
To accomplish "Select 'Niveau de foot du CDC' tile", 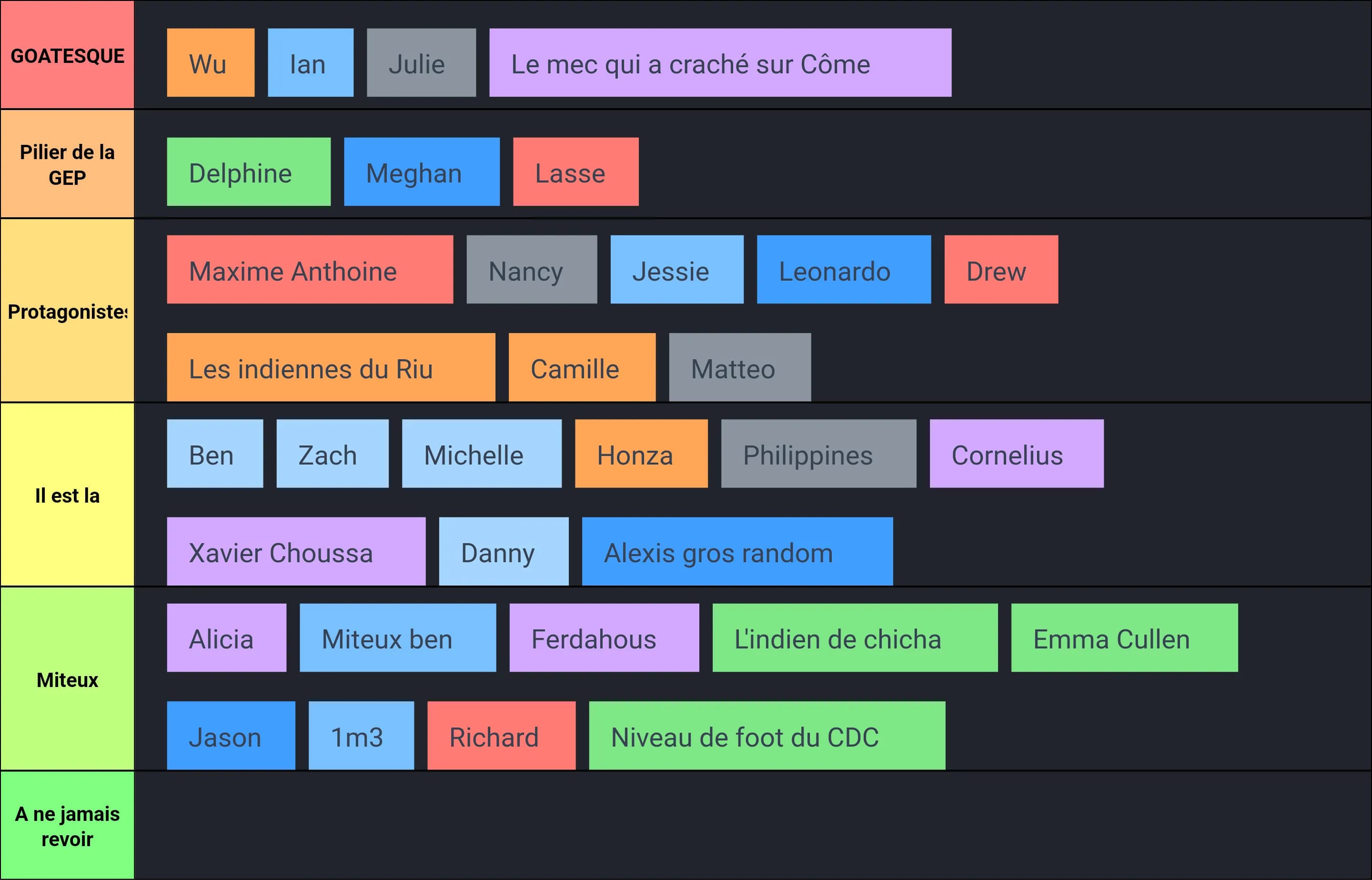I will 767,736.
